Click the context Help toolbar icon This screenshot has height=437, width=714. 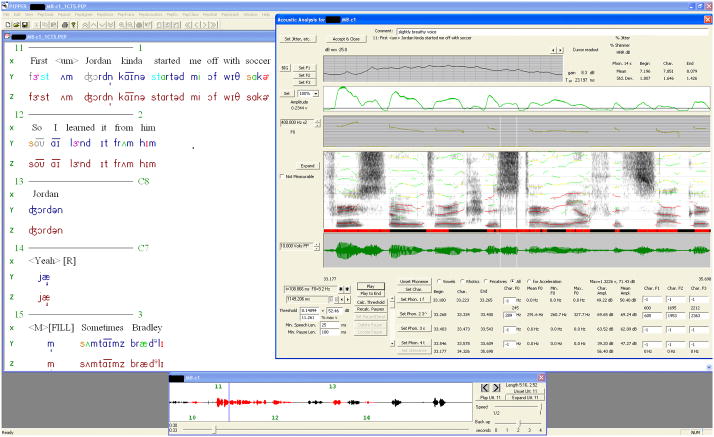pos(75,23)
